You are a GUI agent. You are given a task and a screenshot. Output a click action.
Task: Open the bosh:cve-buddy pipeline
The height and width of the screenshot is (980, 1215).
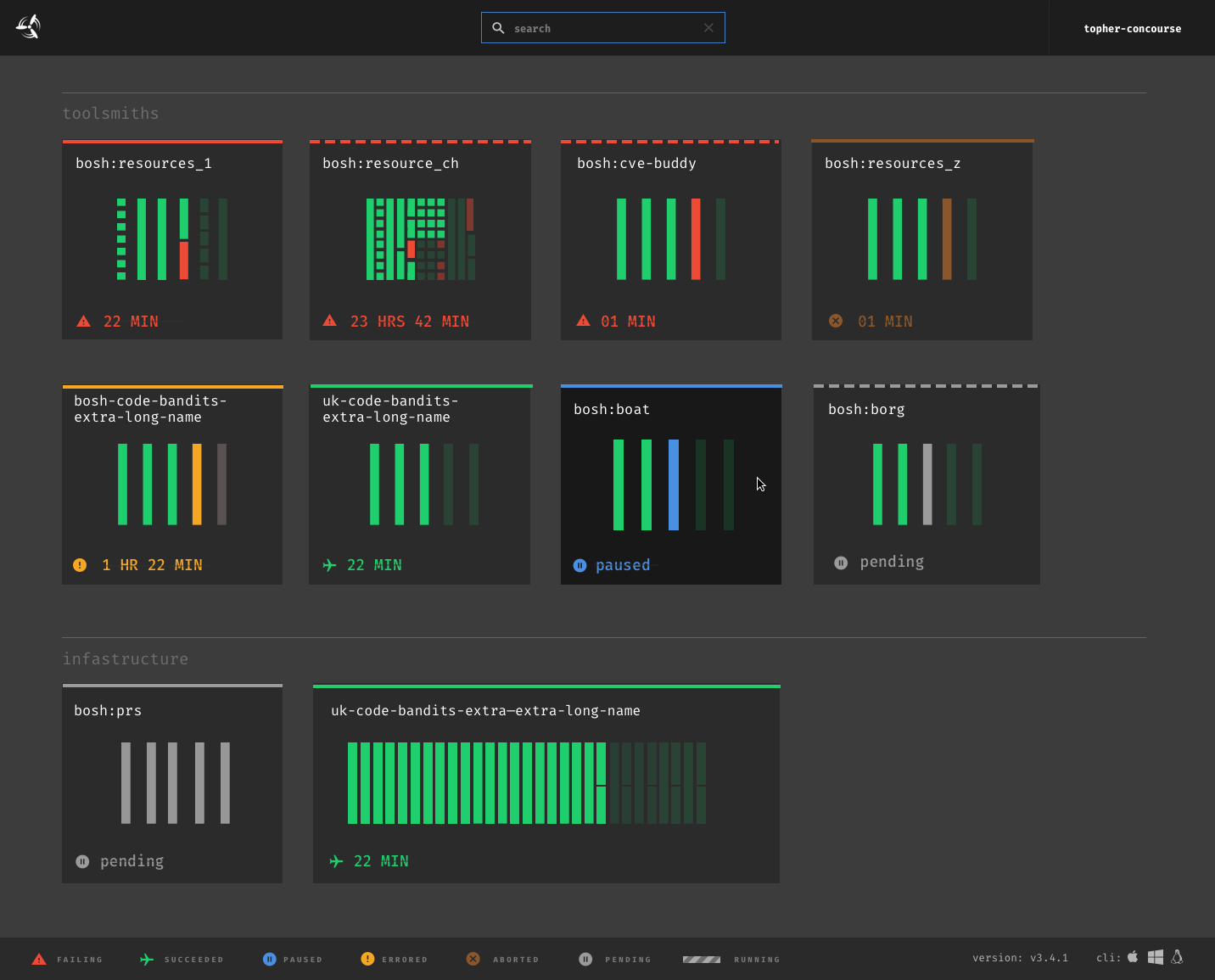pos(635,163)
